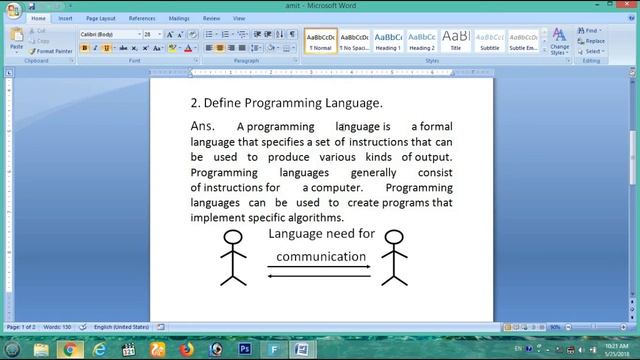Apply the Subtitle style

pyautogui.click(x=490, y=41)
